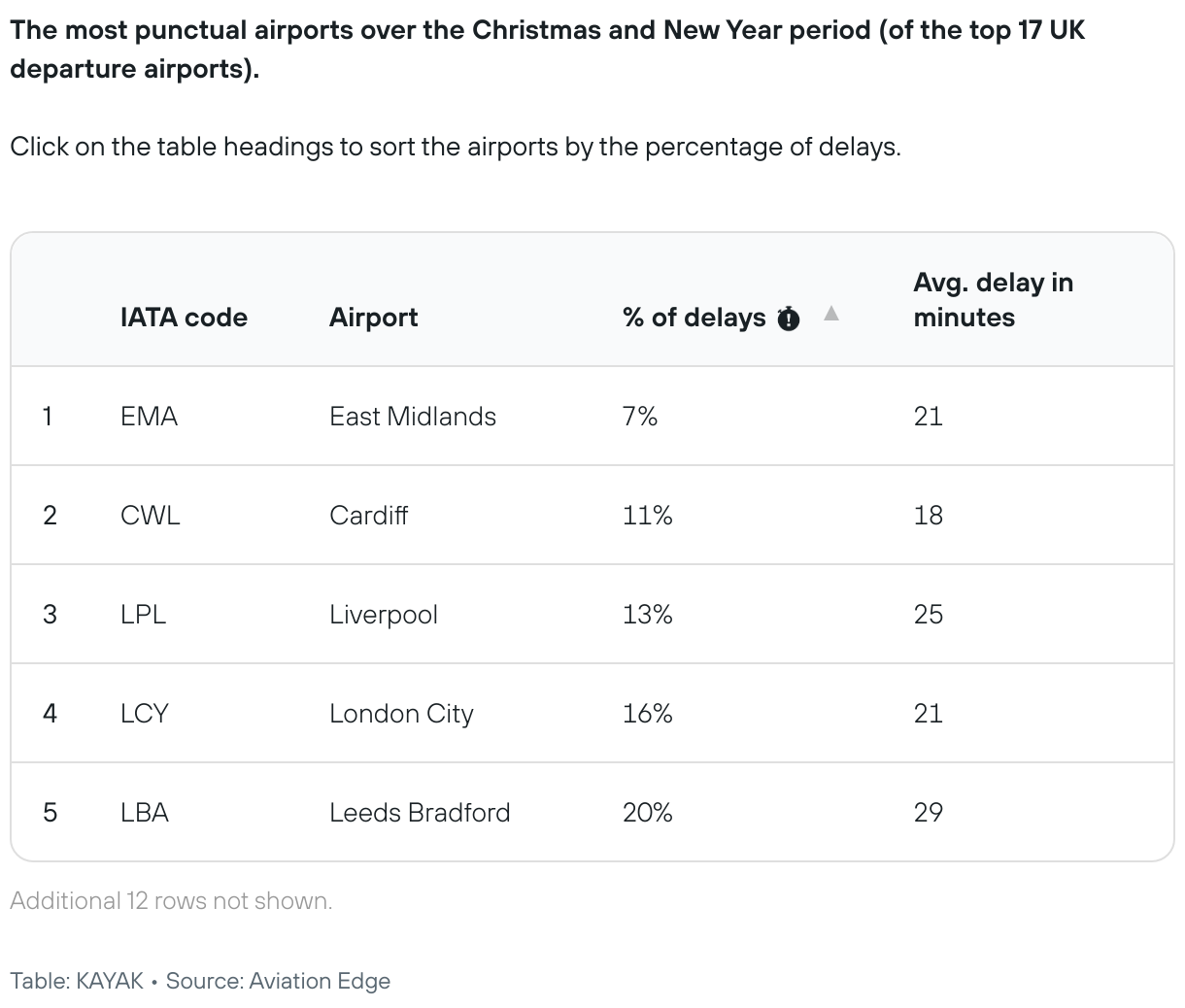Select the EMA code cell
1185x1008 pixels.
coord(149,417)
